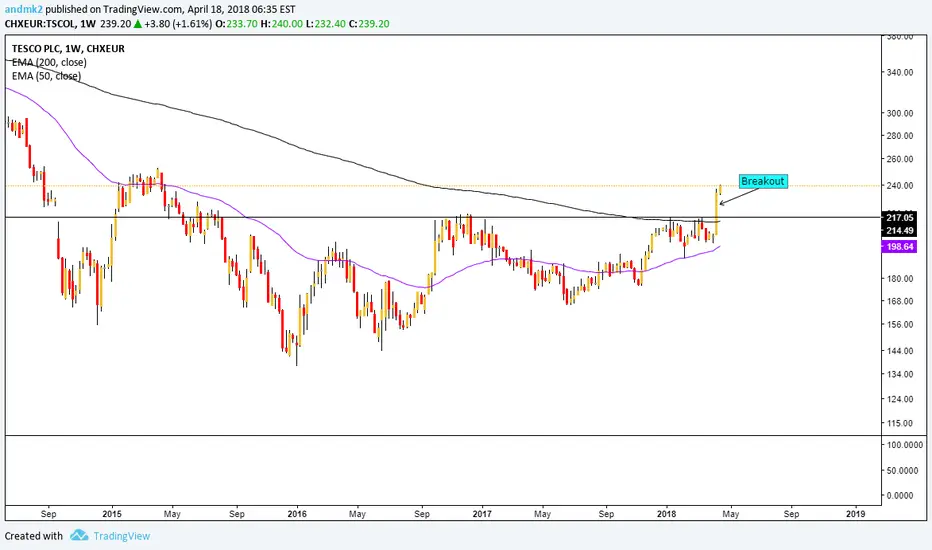The image size is (932, 550).
Task: Click the EMA (200, close) legend
Action: (49, 62)
